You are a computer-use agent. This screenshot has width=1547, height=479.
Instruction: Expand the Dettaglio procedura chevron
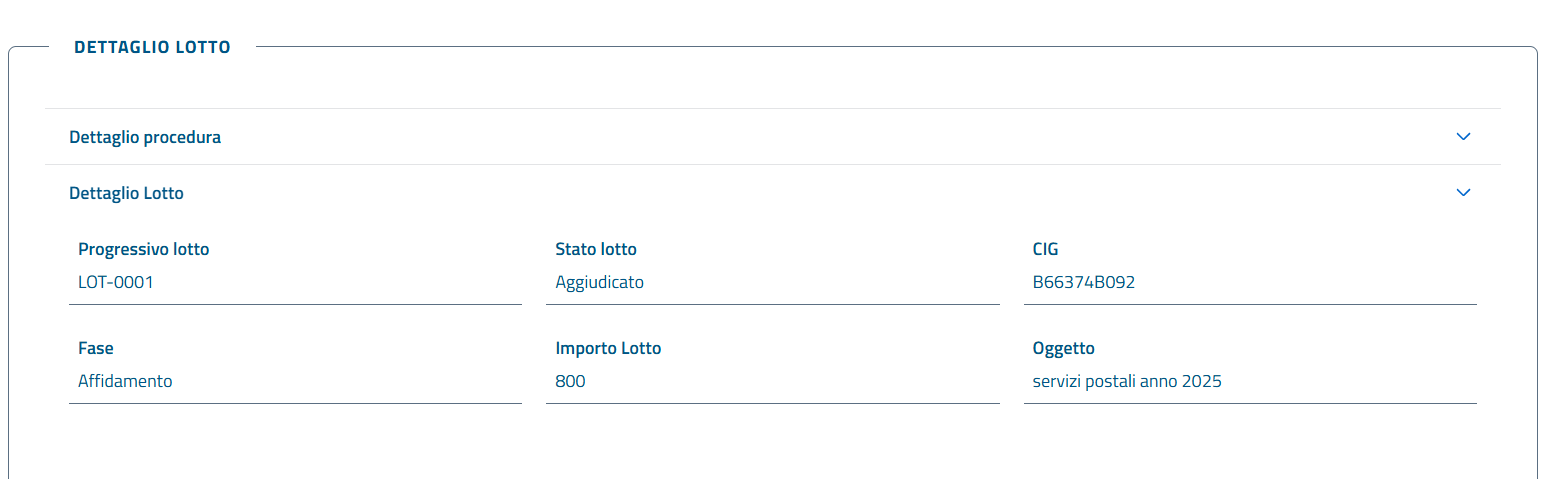point(1463,137)
